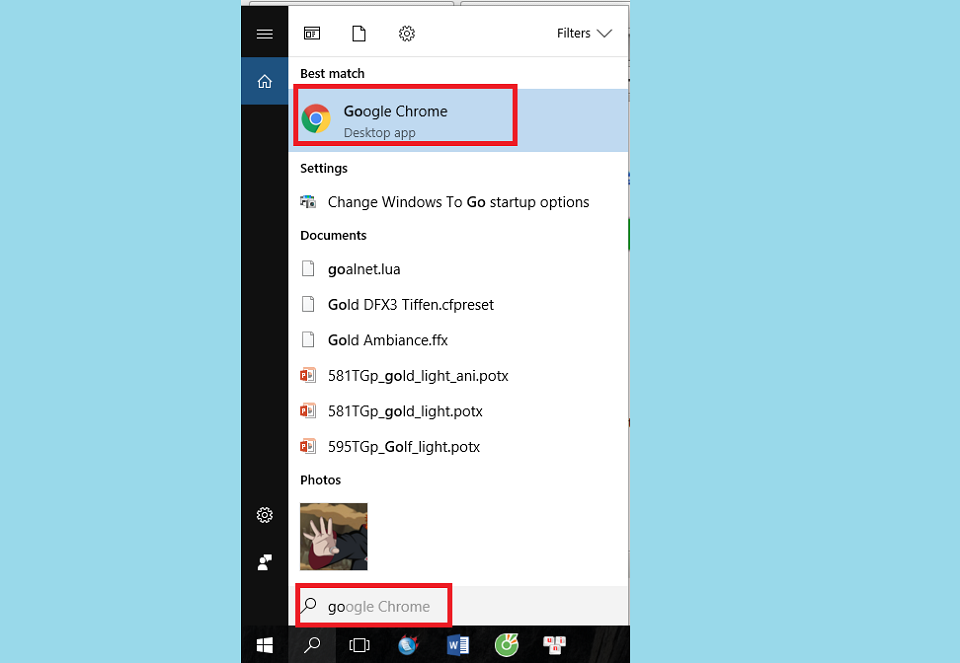The width and height of the screenshot is (960, 663).
Task: Expand the Filters dropdown
Action: click(584, 33)
